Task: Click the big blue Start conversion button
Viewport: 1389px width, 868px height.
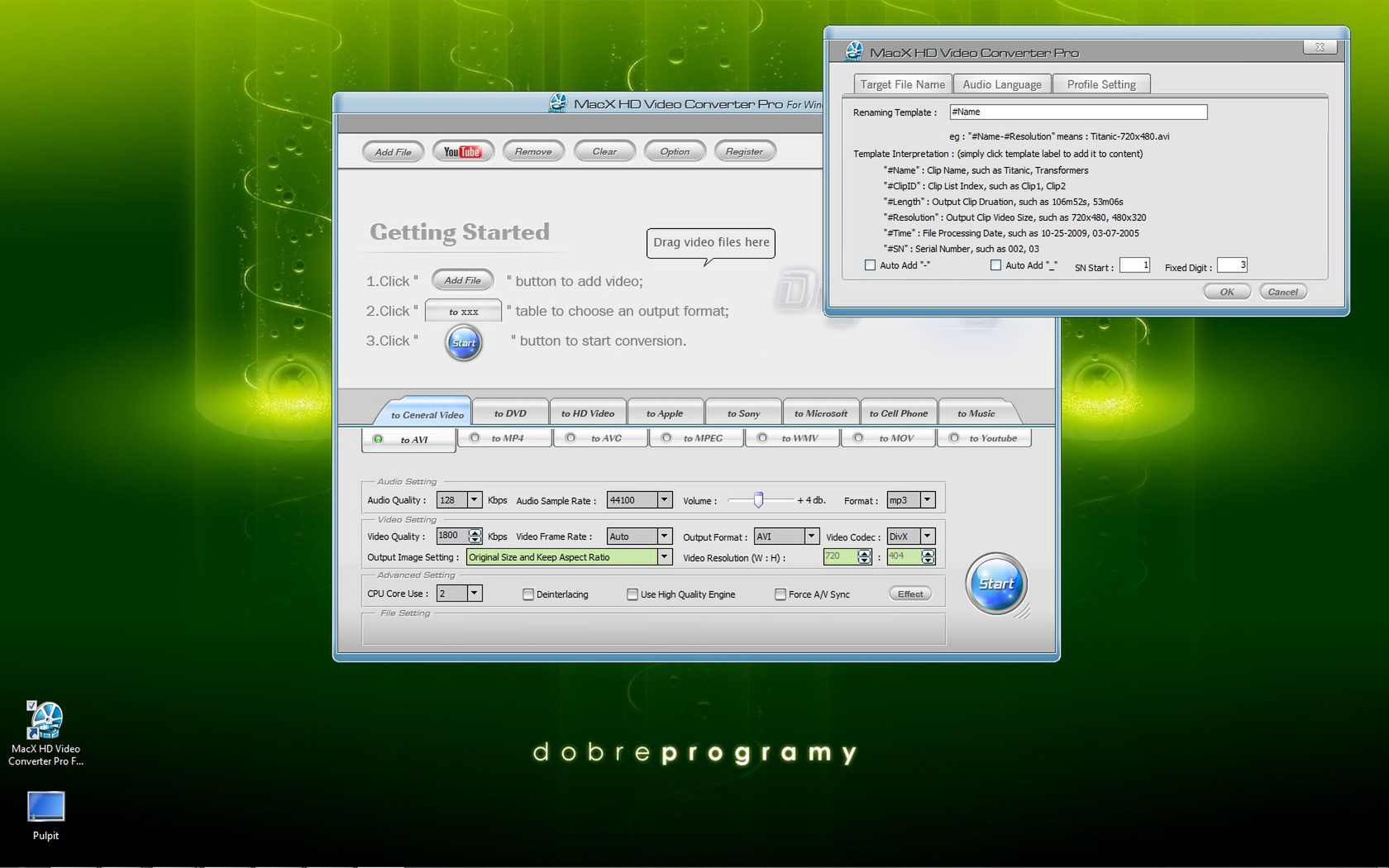Action: 996,584
